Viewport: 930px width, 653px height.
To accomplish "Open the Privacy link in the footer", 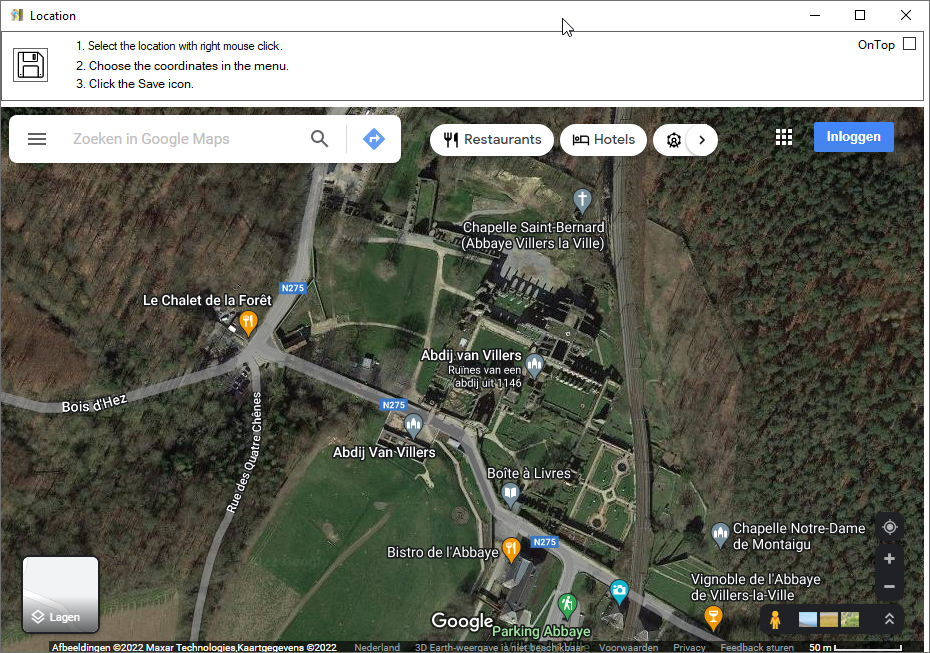I will click(x=689, y=647).
